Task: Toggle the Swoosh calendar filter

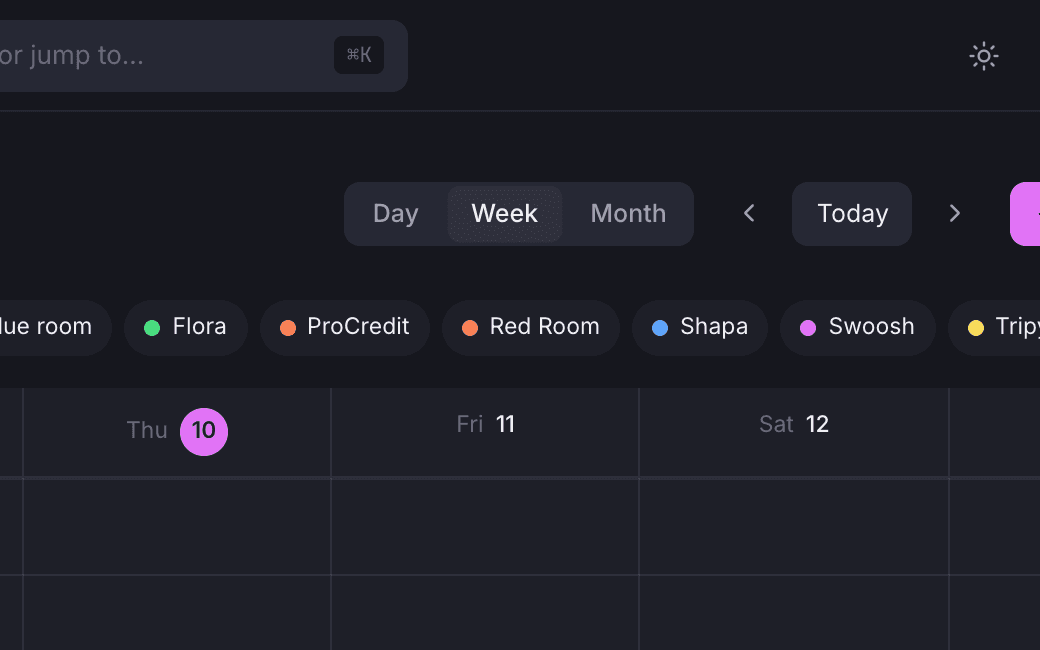Action: click(858, 327)
